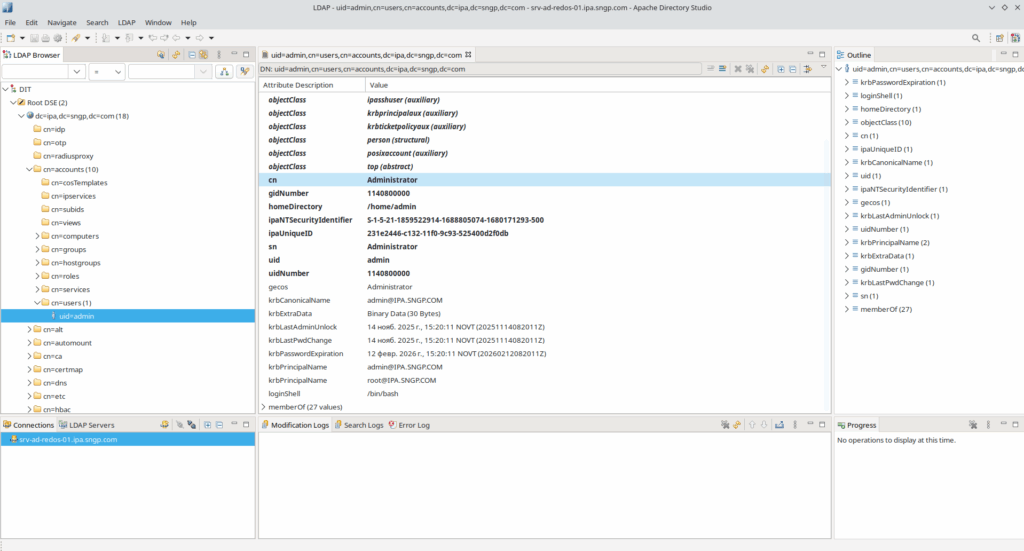
Task: Expand krbPrincipalName (2) in Outline
Action: (x=847, y=242)
